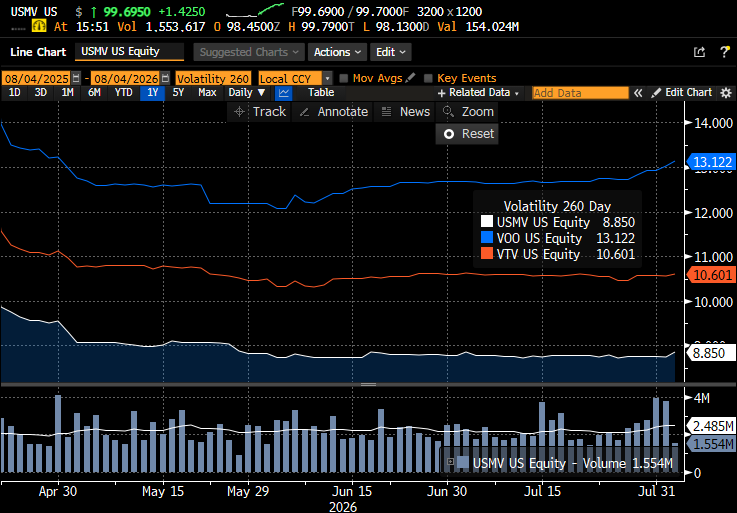737x513 pixels.
Task: Click the end date field 08/04/2026
Action: [x=125, y=78]
